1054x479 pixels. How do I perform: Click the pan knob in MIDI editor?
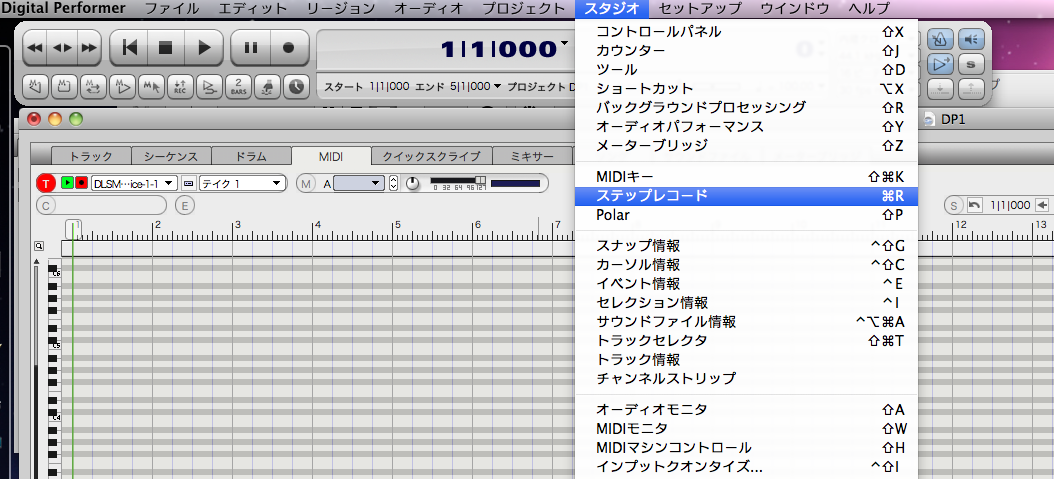pyautogui.click(x=413, y=183)
